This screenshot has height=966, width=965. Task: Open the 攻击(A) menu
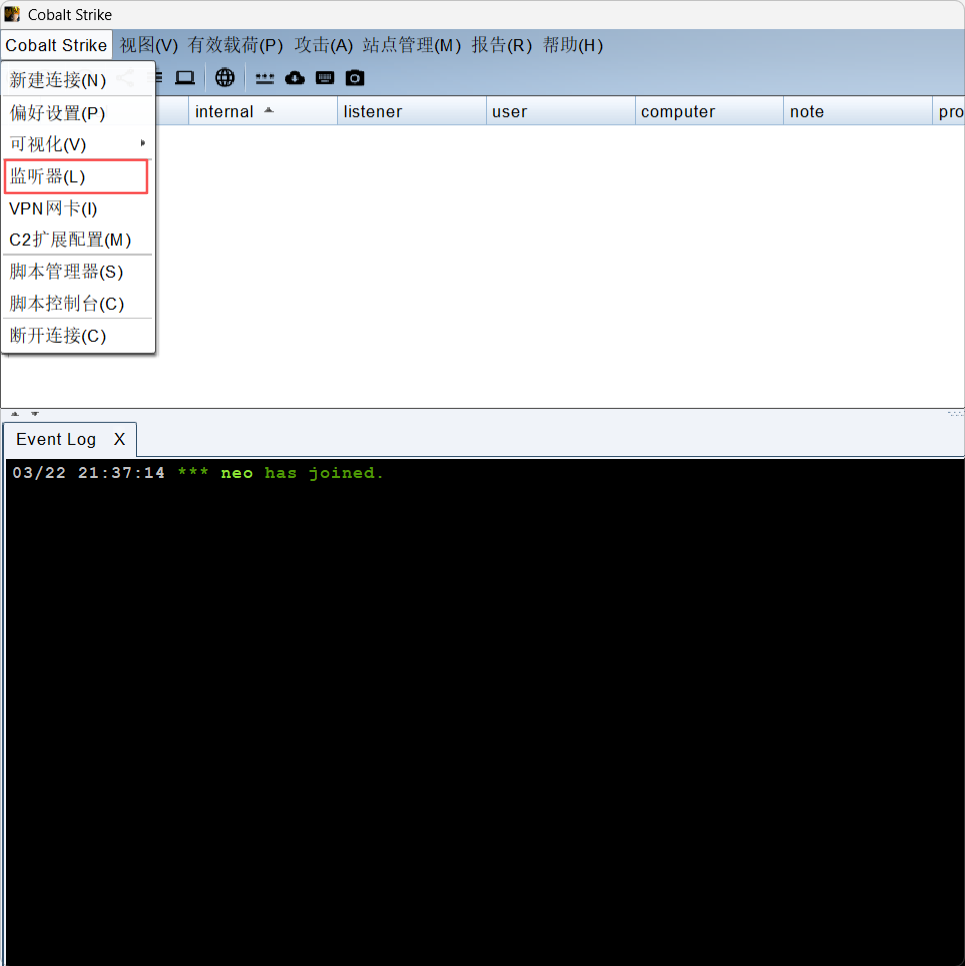[x=323, y=45]
